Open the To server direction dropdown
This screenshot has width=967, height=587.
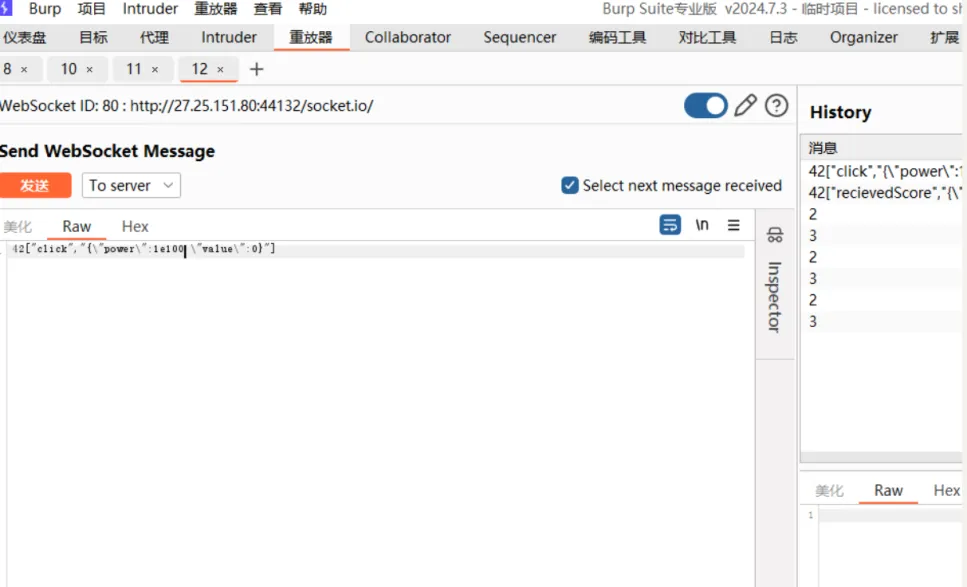click(131, 186)
